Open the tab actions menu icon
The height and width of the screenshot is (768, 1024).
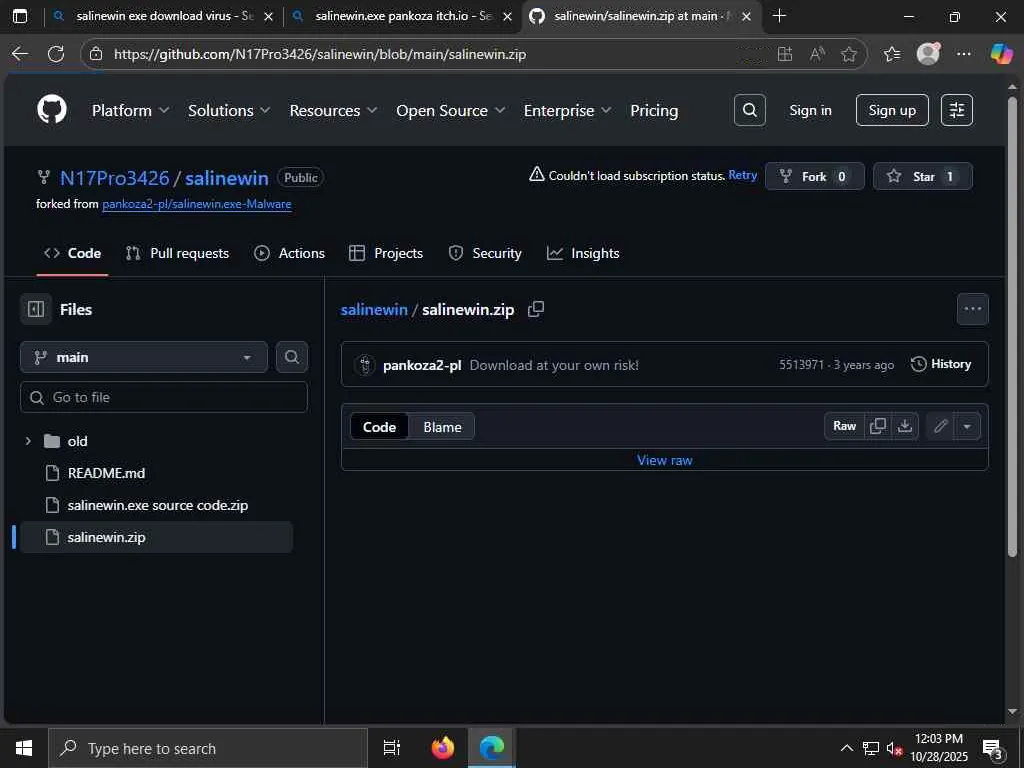click(20, 16)
